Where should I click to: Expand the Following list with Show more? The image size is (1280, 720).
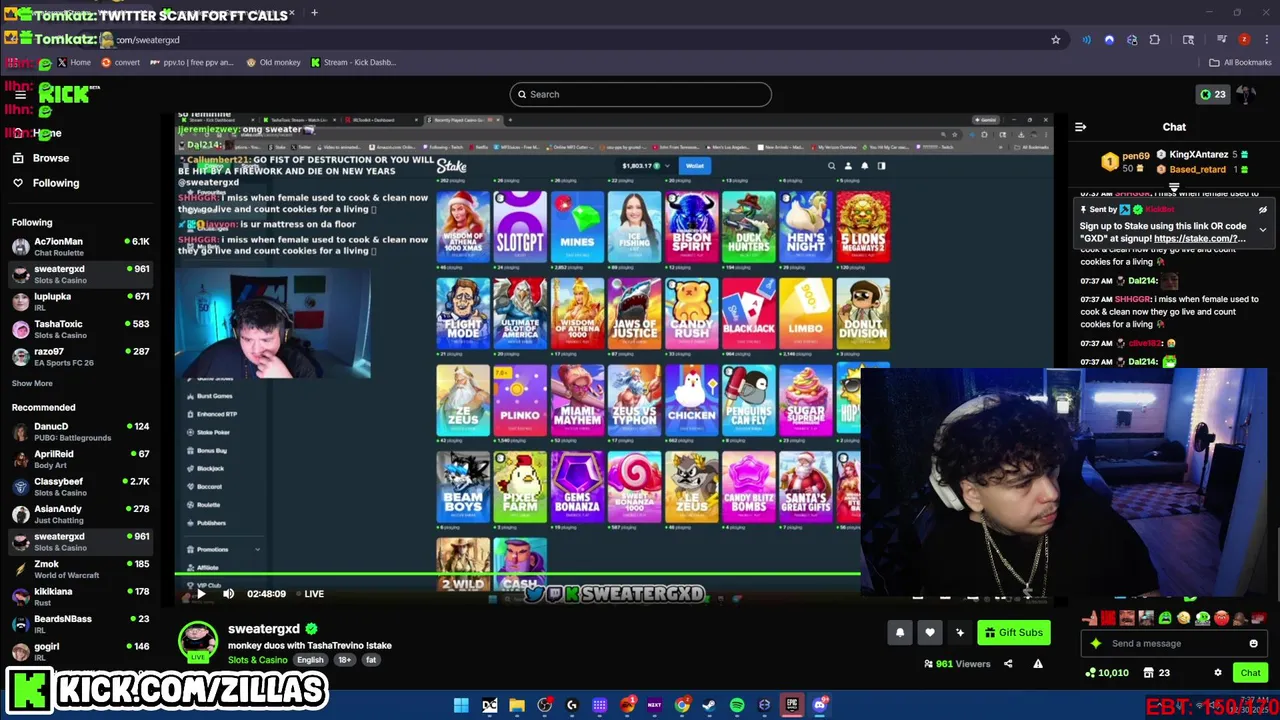pyautogui.click(x=32, y=383)
